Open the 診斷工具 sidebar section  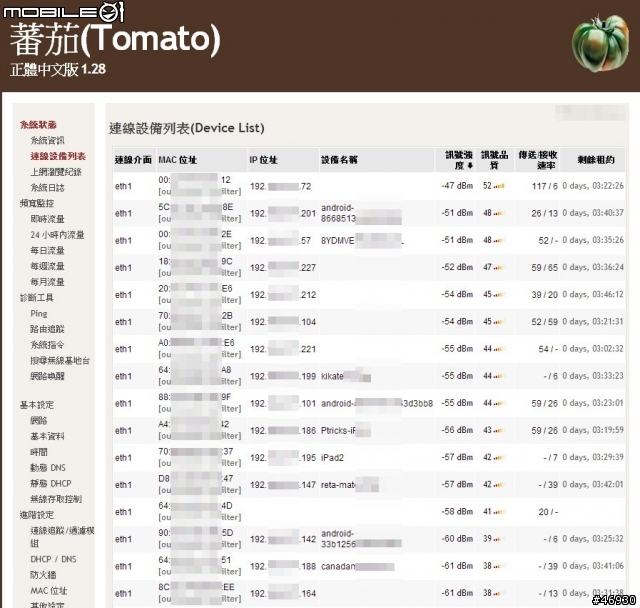[37, 297]
